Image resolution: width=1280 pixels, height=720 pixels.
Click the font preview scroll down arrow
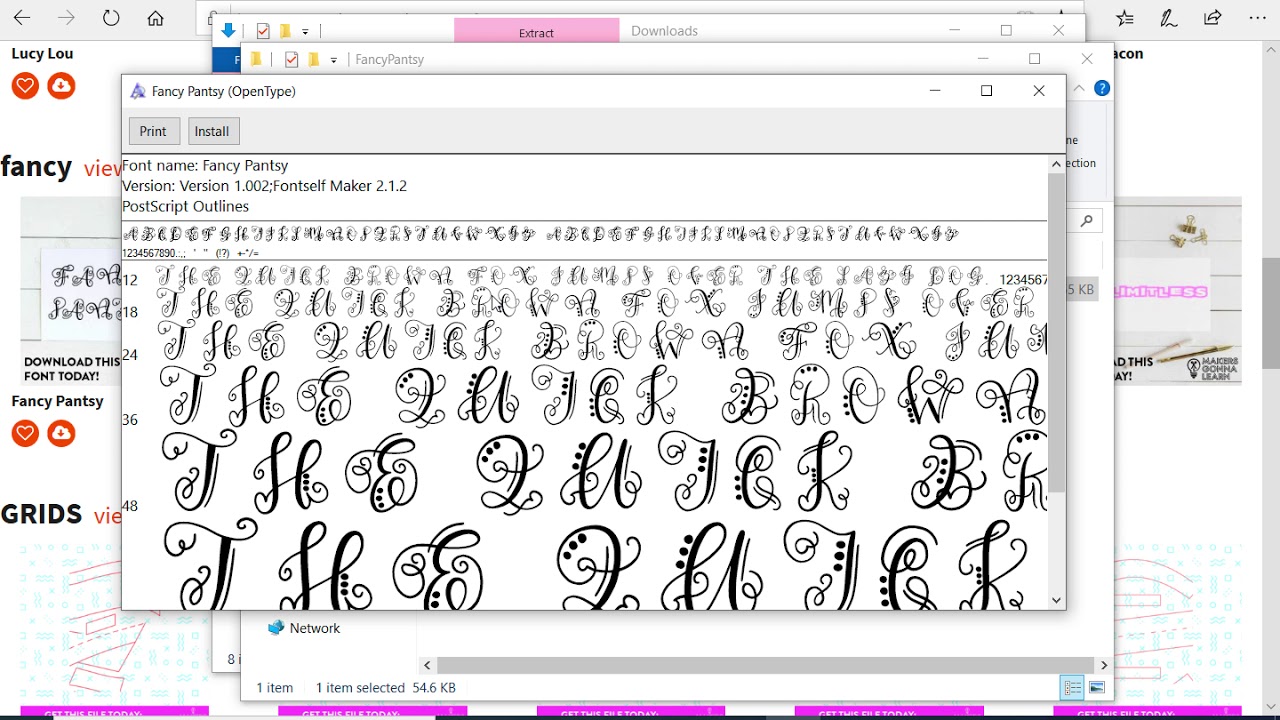(x=1056, y=600)
